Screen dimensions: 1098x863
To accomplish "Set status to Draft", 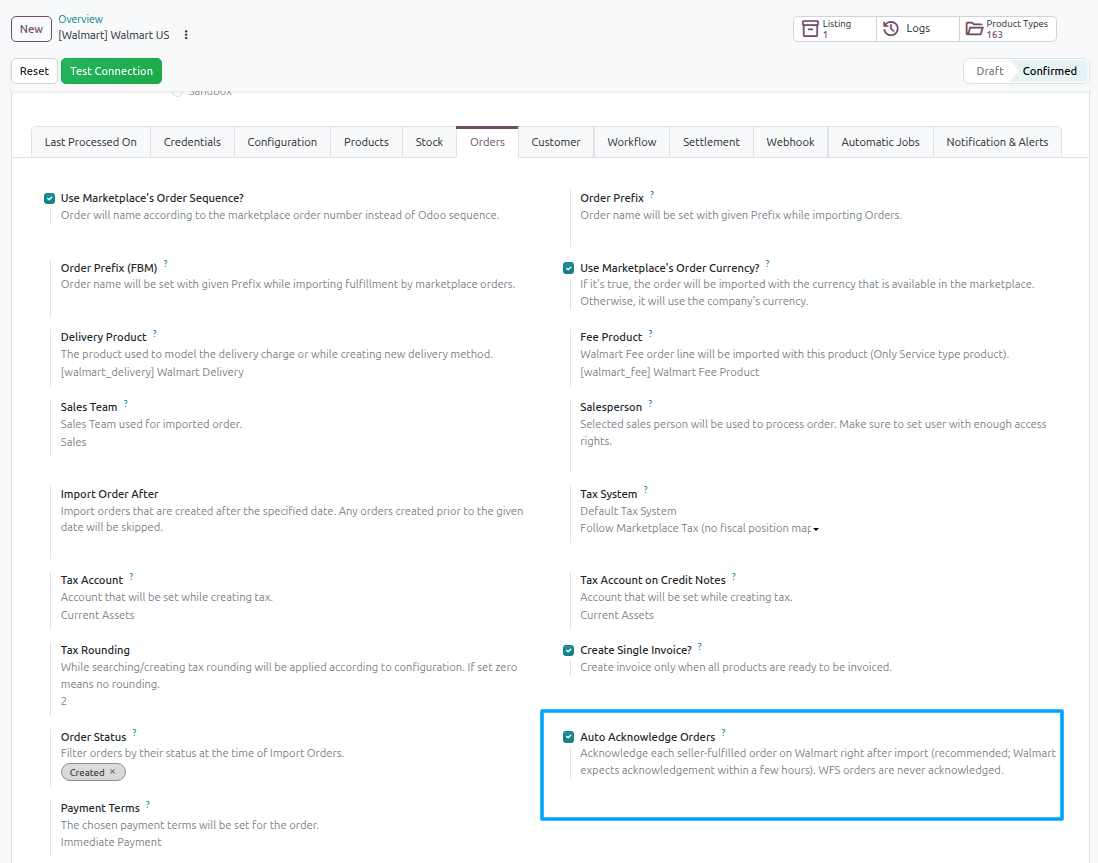I will [989, 71].
